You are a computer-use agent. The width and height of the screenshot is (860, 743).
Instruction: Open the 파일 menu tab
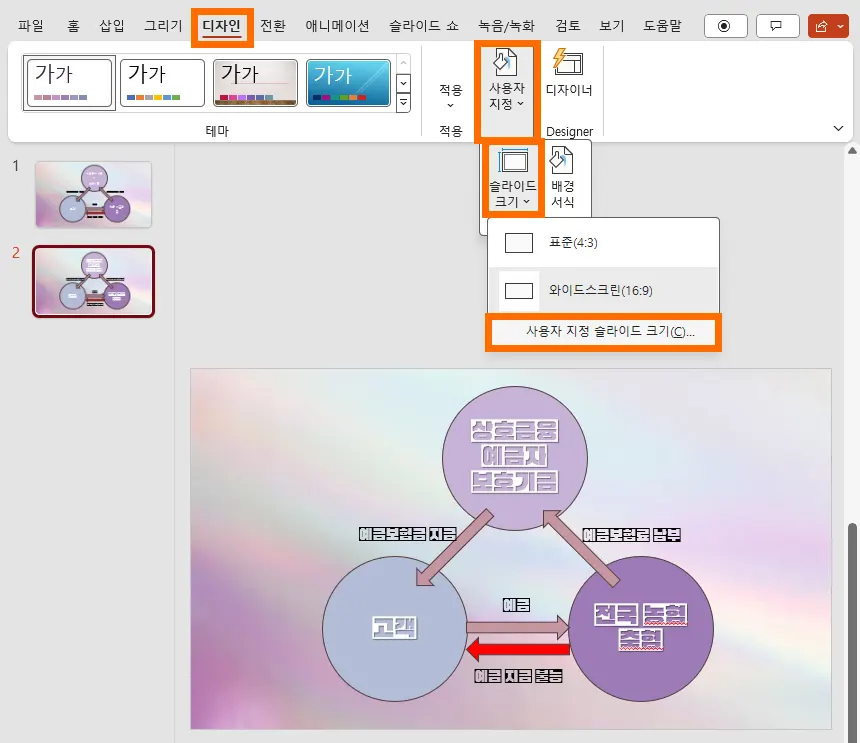pyautogui.click(x=31, y=26)
